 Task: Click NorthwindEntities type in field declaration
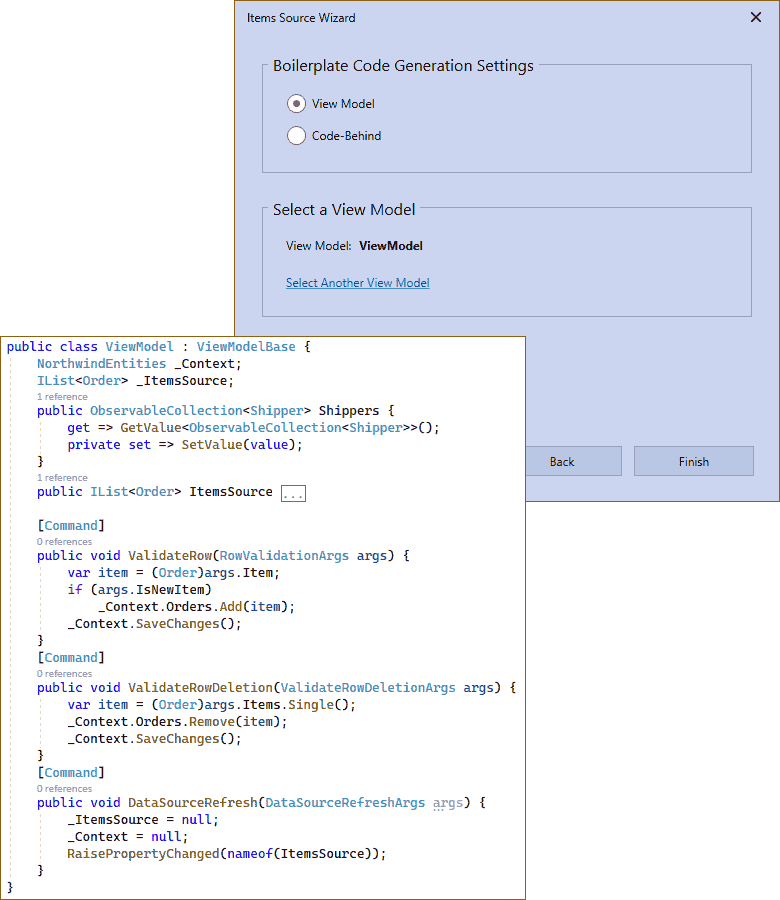click(102, 364)
